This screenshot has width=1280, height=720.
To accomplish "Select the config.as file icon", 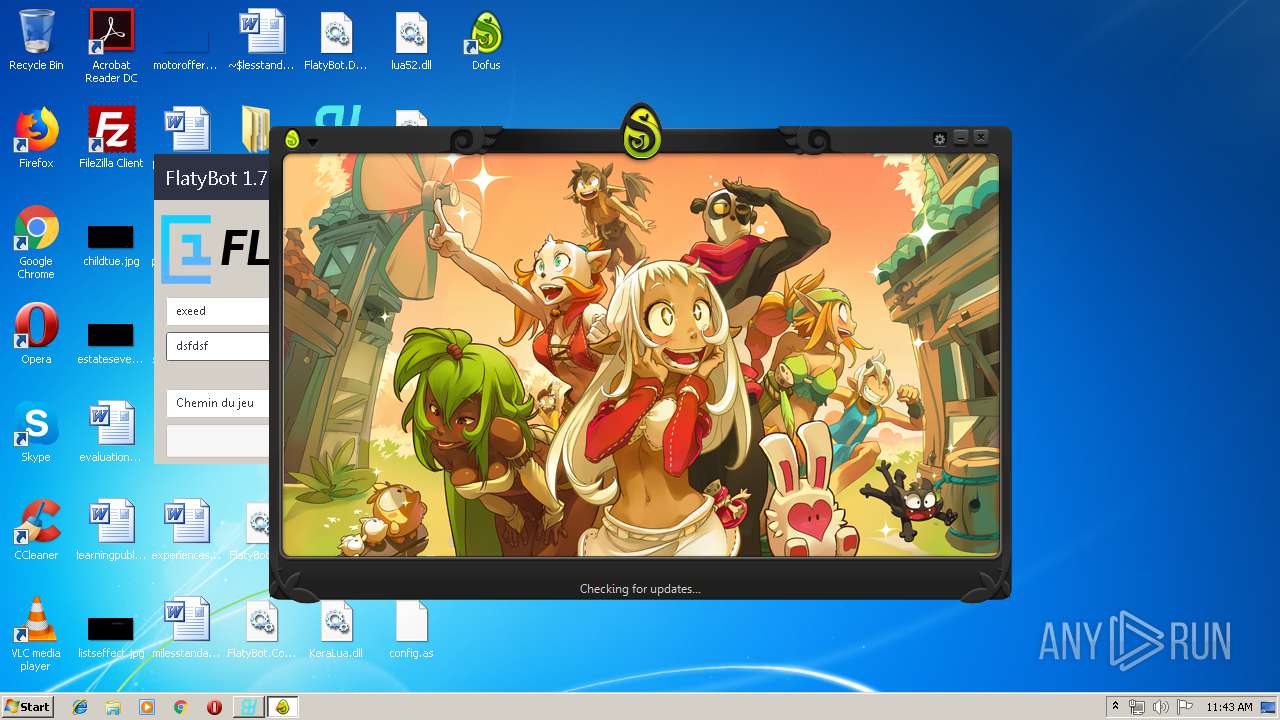I will 411,629.
